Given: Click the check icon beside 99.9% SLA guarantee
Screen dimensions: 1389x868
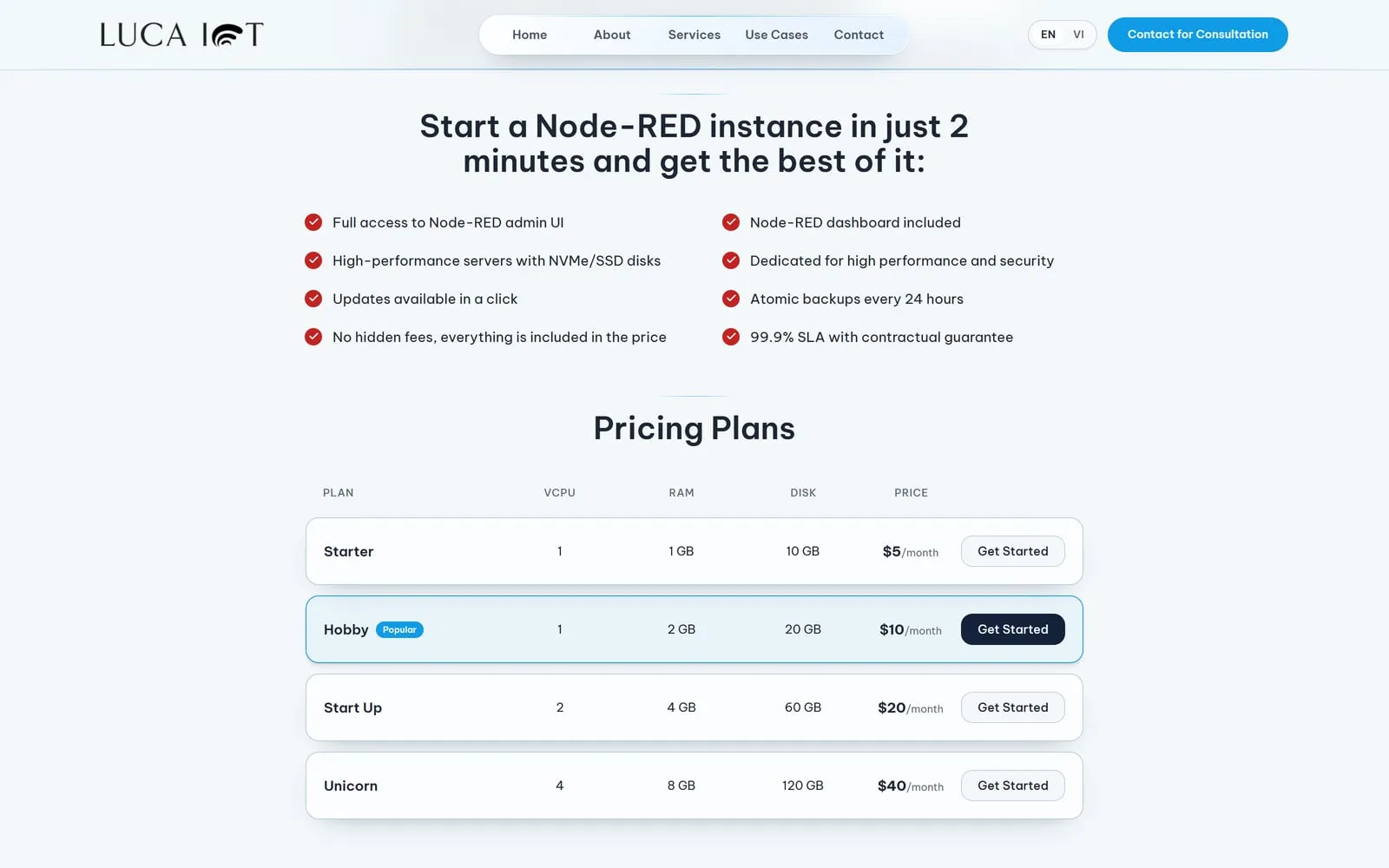Looking at the screenshot, I should click(731, 337).
